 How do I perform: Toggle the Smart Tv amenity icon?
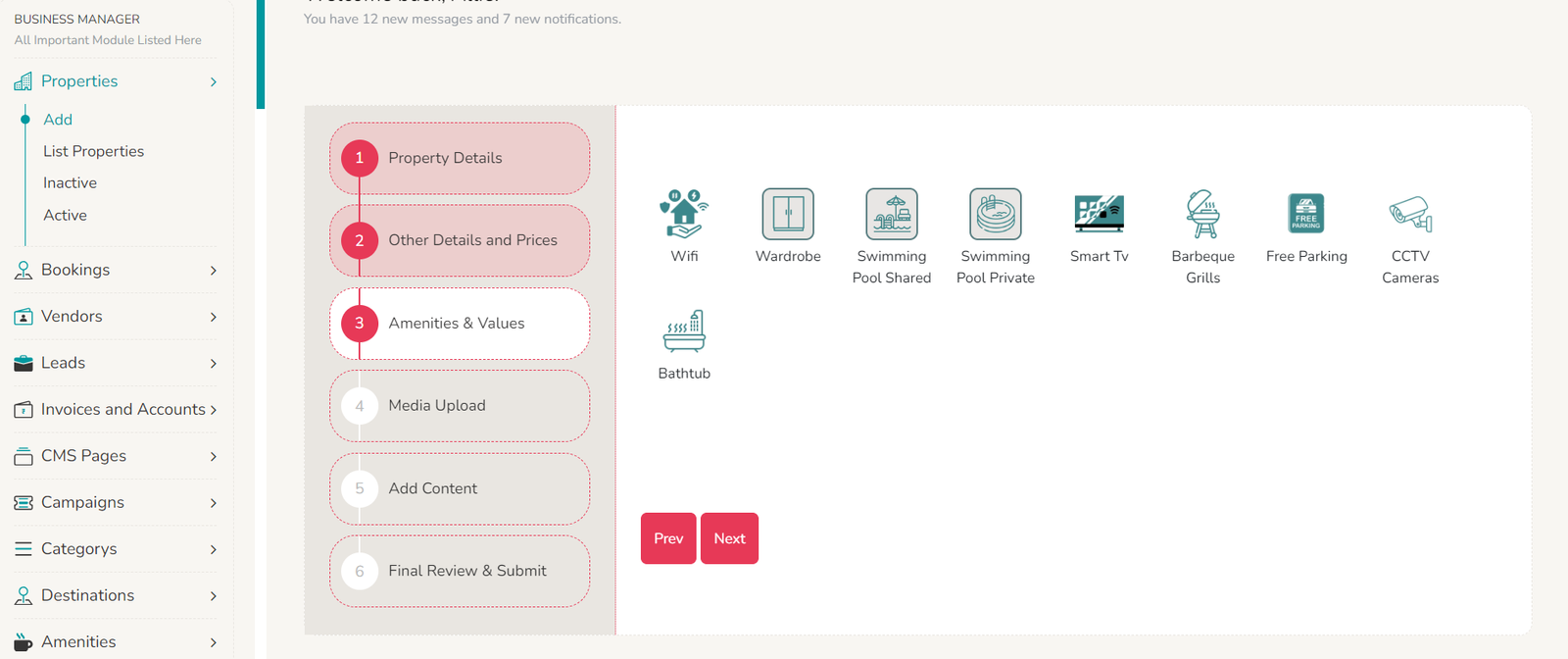(1099, 214)
